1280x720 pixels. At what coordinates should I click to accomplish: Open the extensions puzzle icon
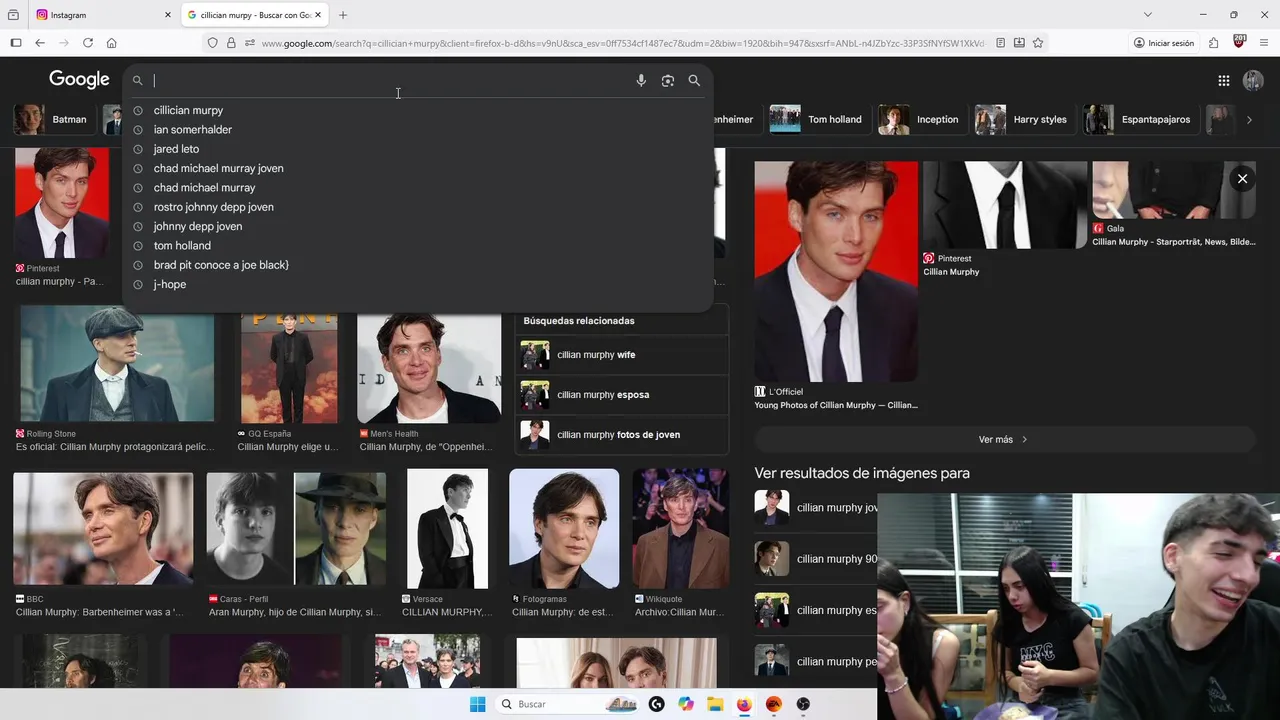(x=1213, y=43)
